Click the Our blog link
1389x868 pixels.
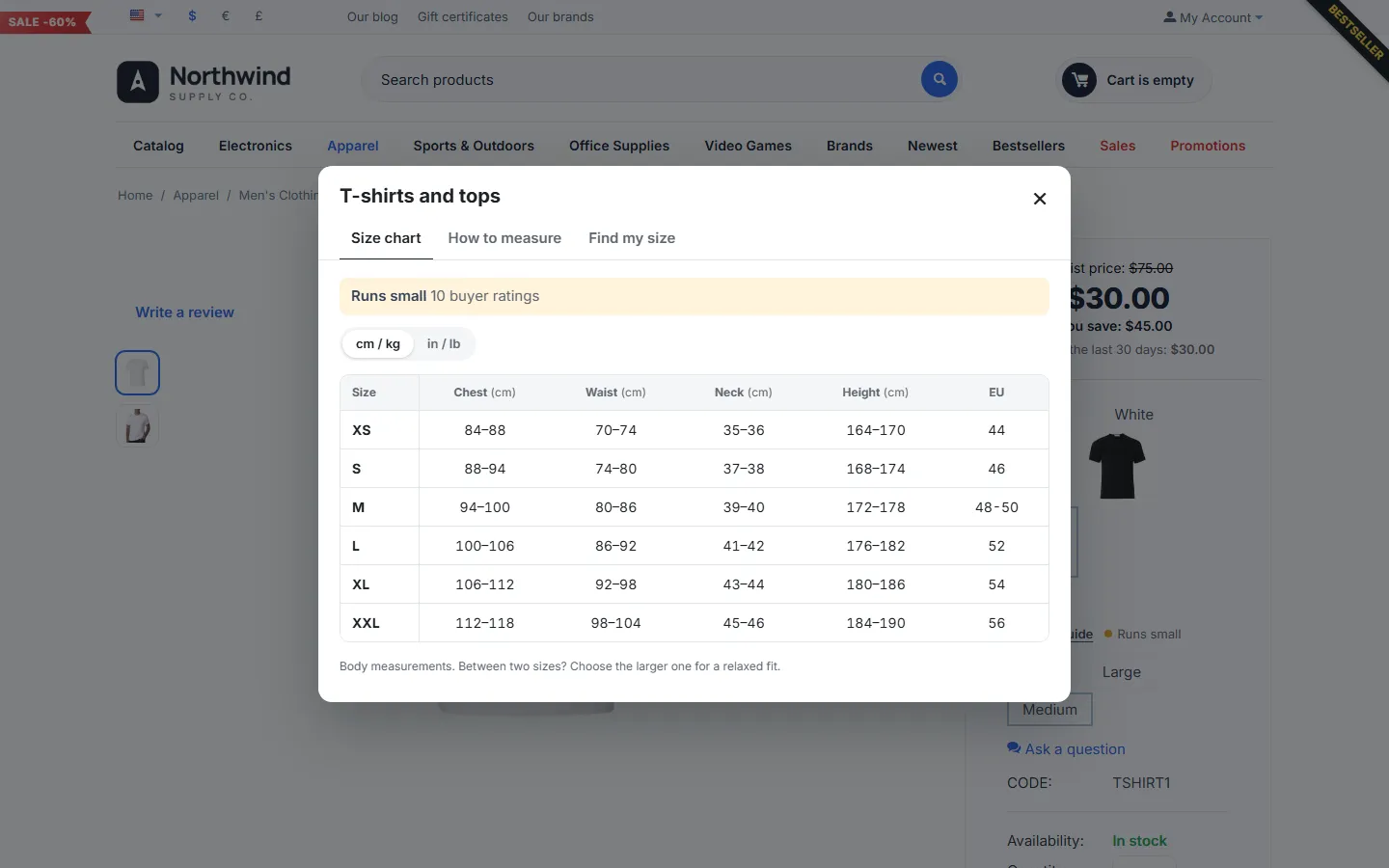click(x=372, y=16)
